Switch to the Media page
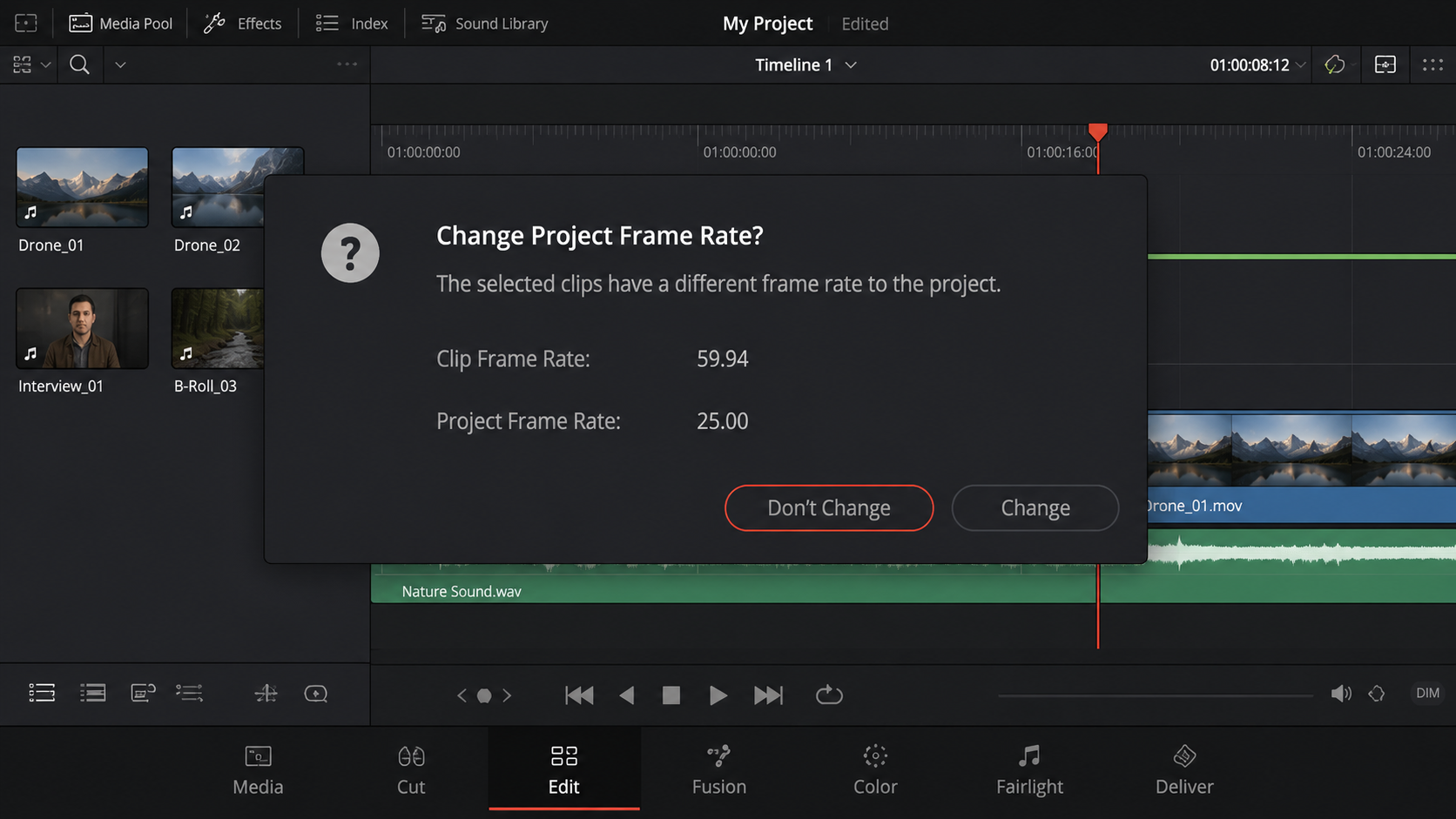Viewport: 1456px width, 819px height. point(258,770)
